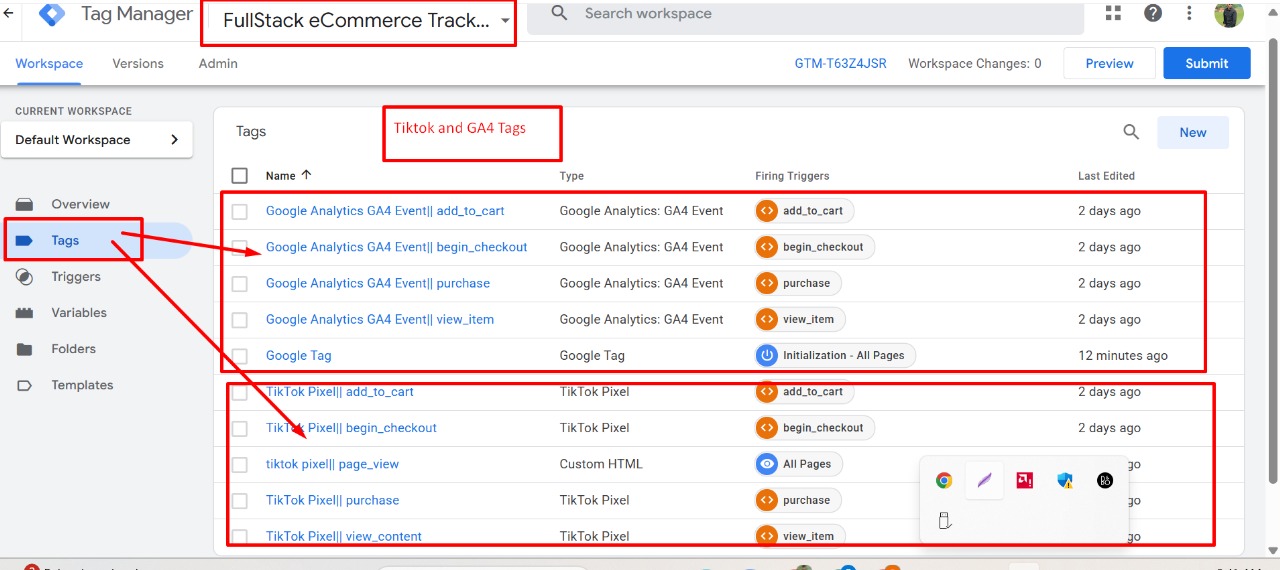Check GA4 Event add_to_cart tag checkbox

[239, 211]
